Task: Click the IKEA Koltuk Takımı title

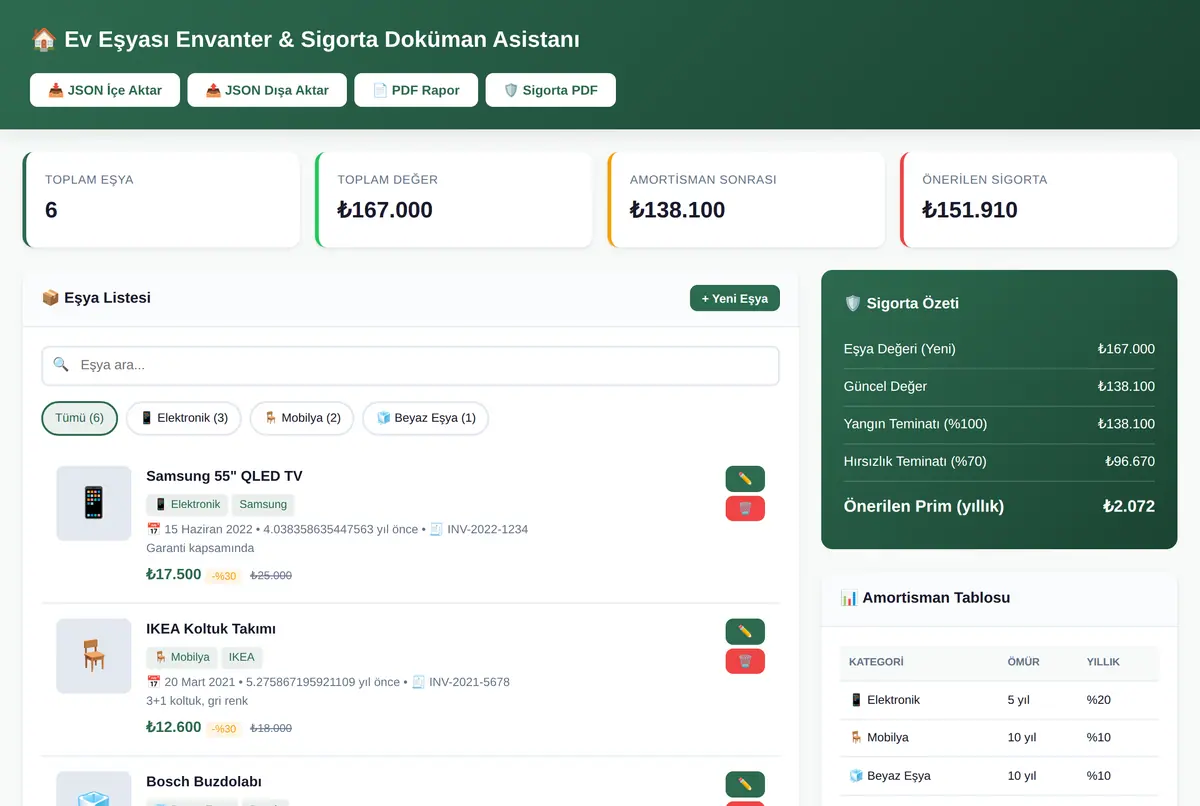Action: [211, 629]
